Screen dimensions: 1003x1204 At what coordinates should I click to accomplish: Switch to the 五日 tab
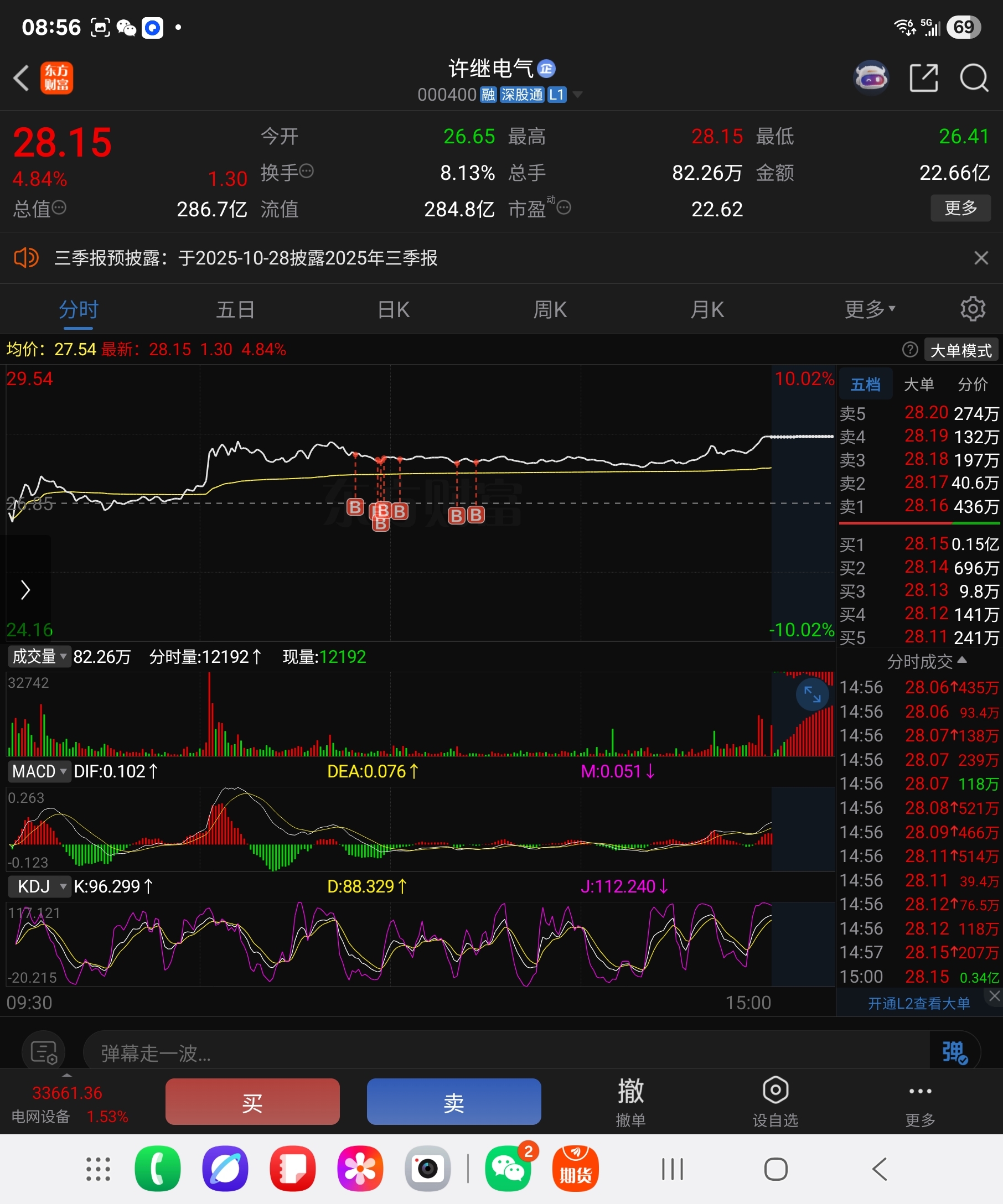click(236, 310)
